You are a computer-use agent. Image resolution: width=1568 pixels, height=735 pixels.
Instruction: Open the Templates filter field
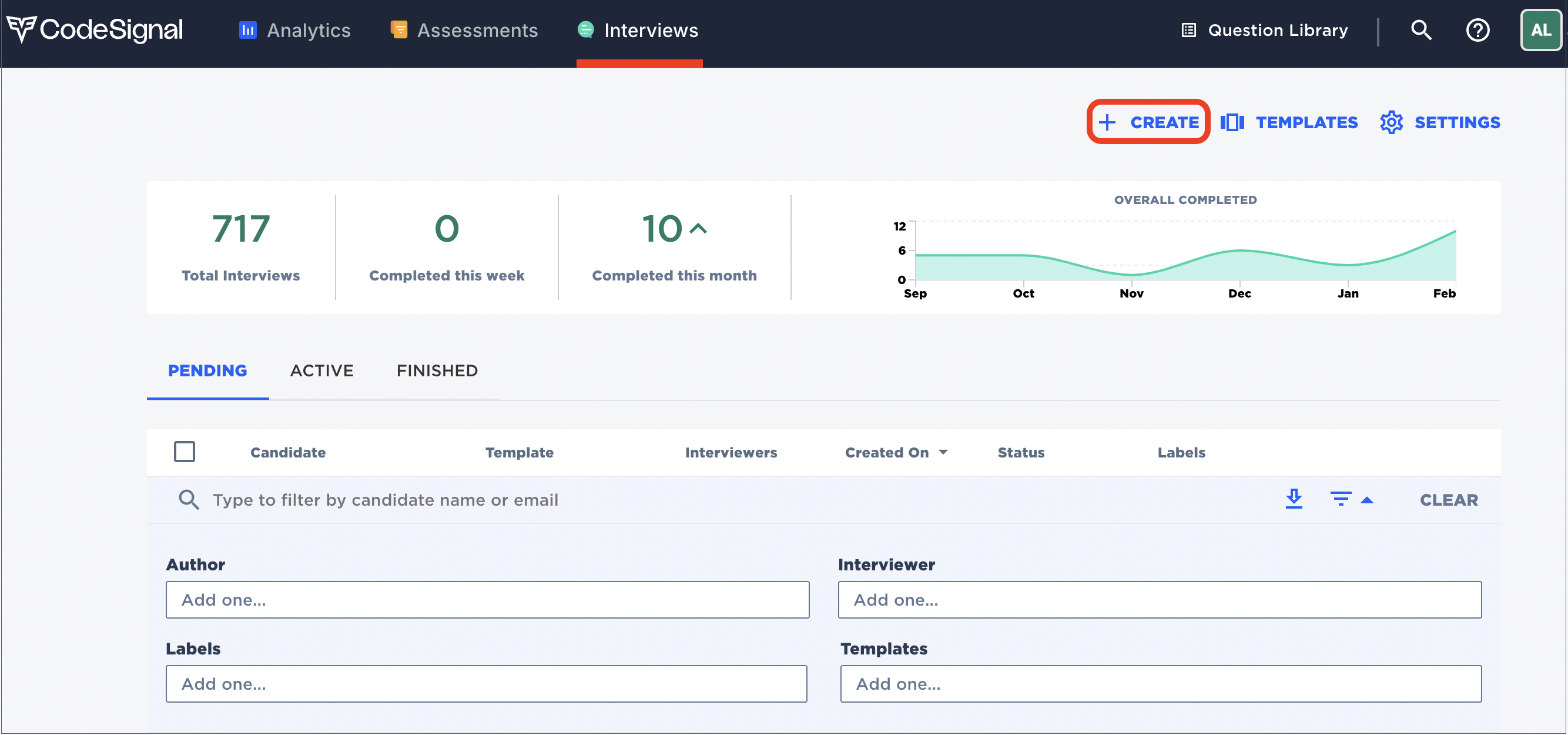point(1161,684)
